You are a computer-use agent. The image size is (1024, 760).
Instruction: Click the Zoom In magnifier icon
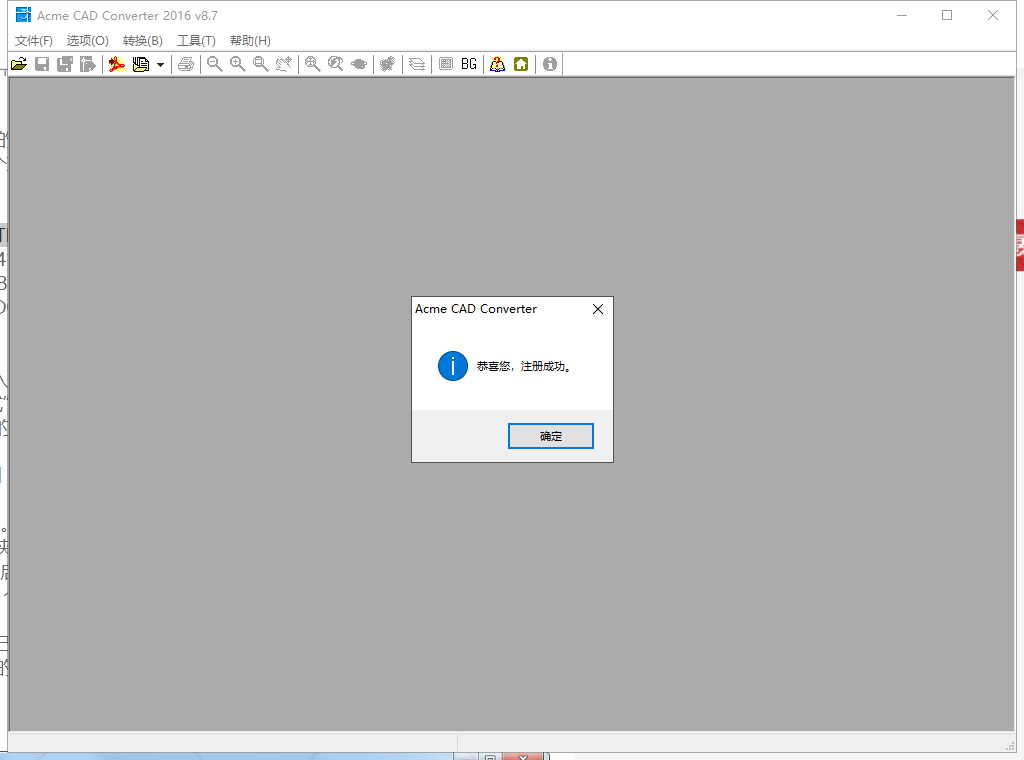pyautogui.click(x=238, y=64)
